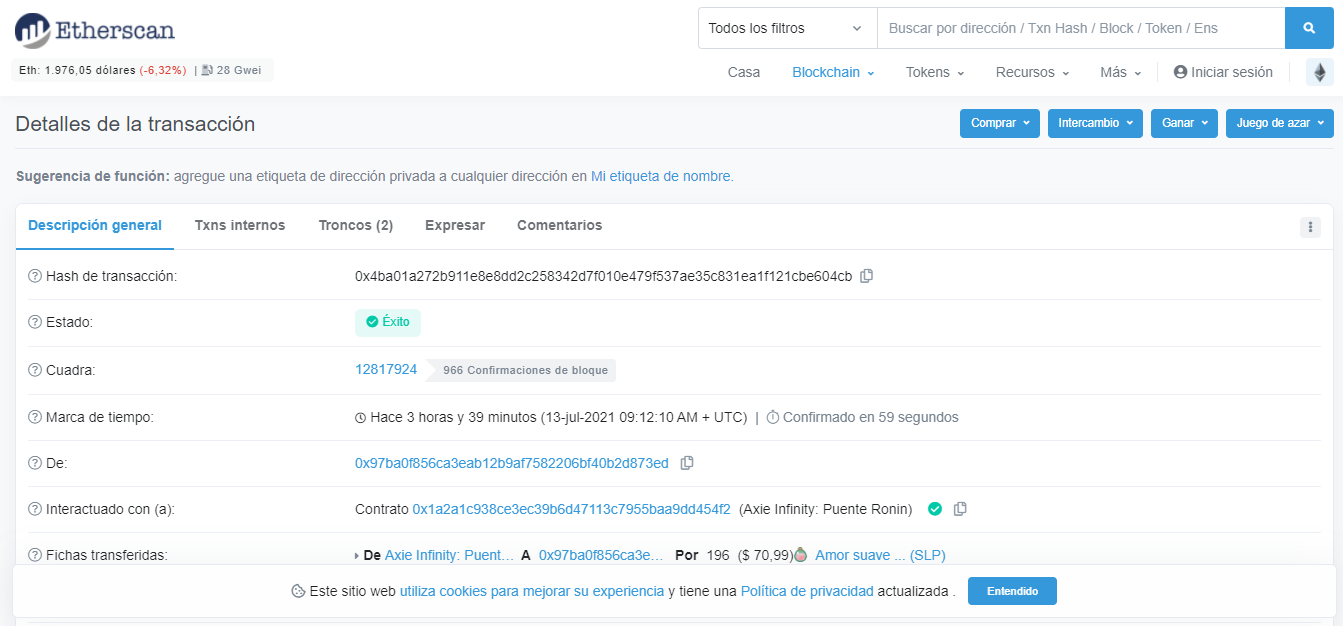This screenshot has width=1343, height=626.
Task: Click help icon beside Estado
Action: 35,323
